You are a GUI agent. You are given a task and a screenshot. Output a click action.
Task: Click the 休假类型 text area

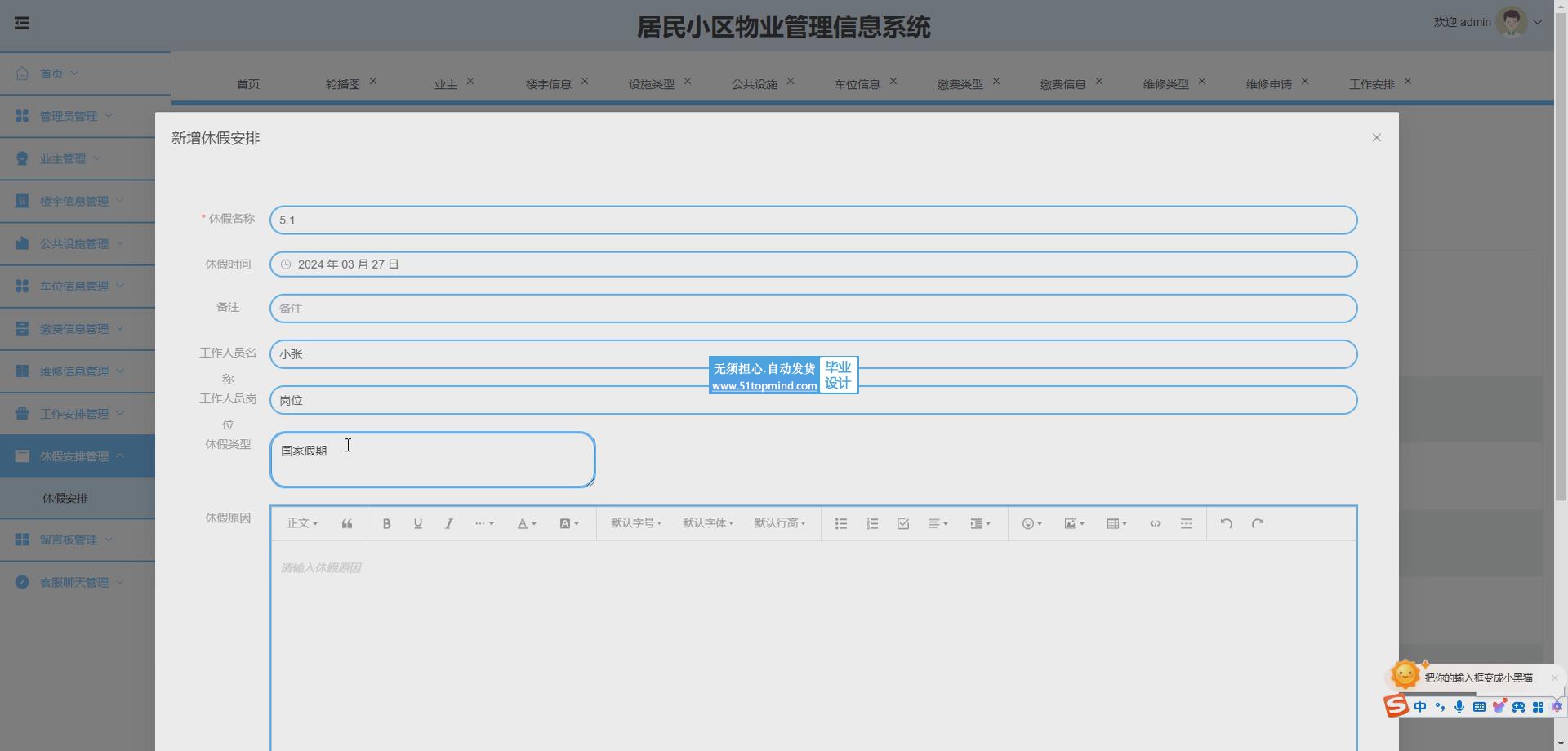click(433, 460)
